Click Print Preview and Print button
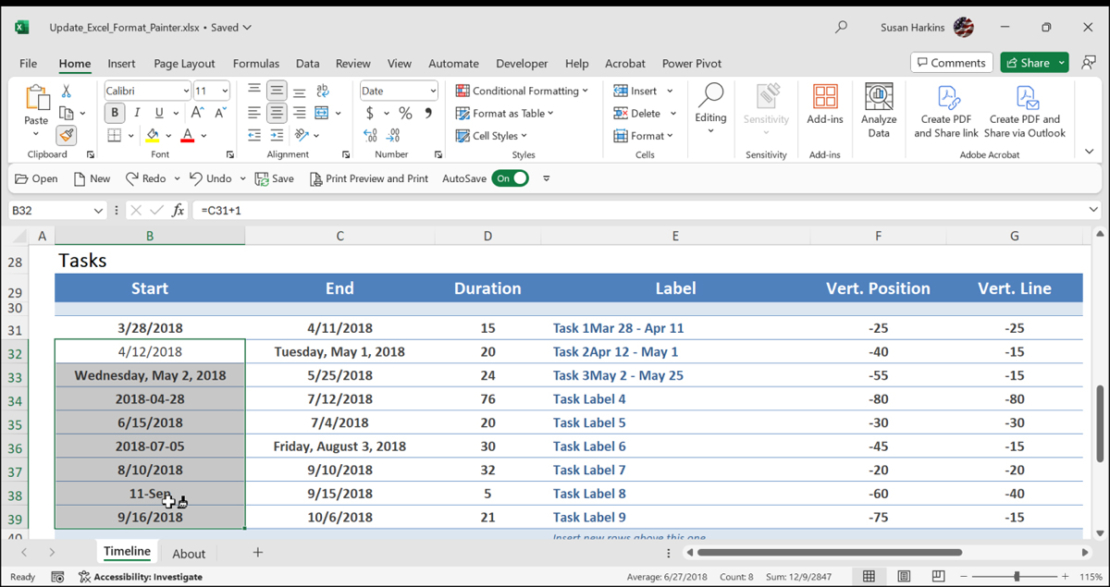Screen dimensions: 1110x587 tap(369, 178)
